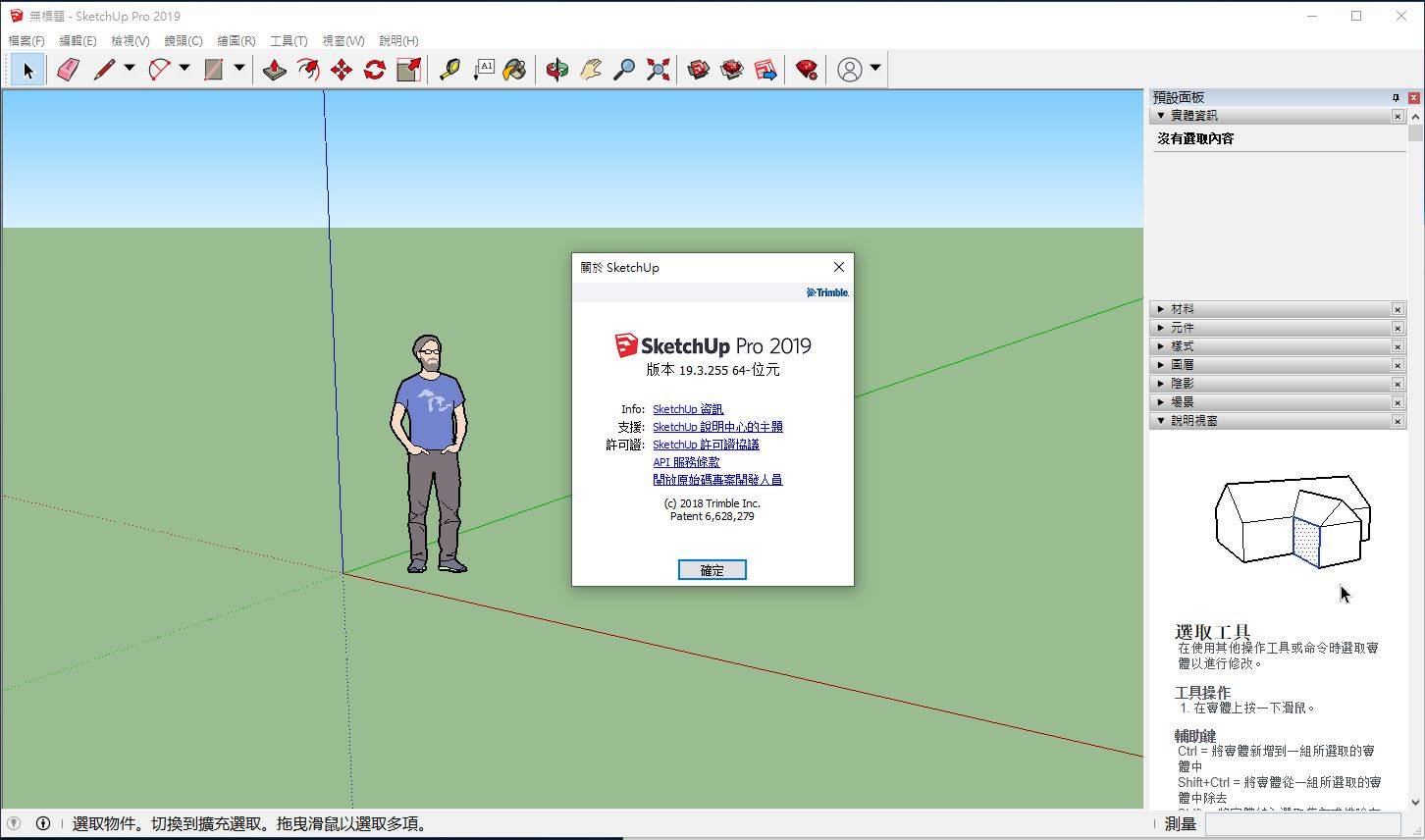Select the Move tool
The image size is (1425, 840).
pos(342,70)
